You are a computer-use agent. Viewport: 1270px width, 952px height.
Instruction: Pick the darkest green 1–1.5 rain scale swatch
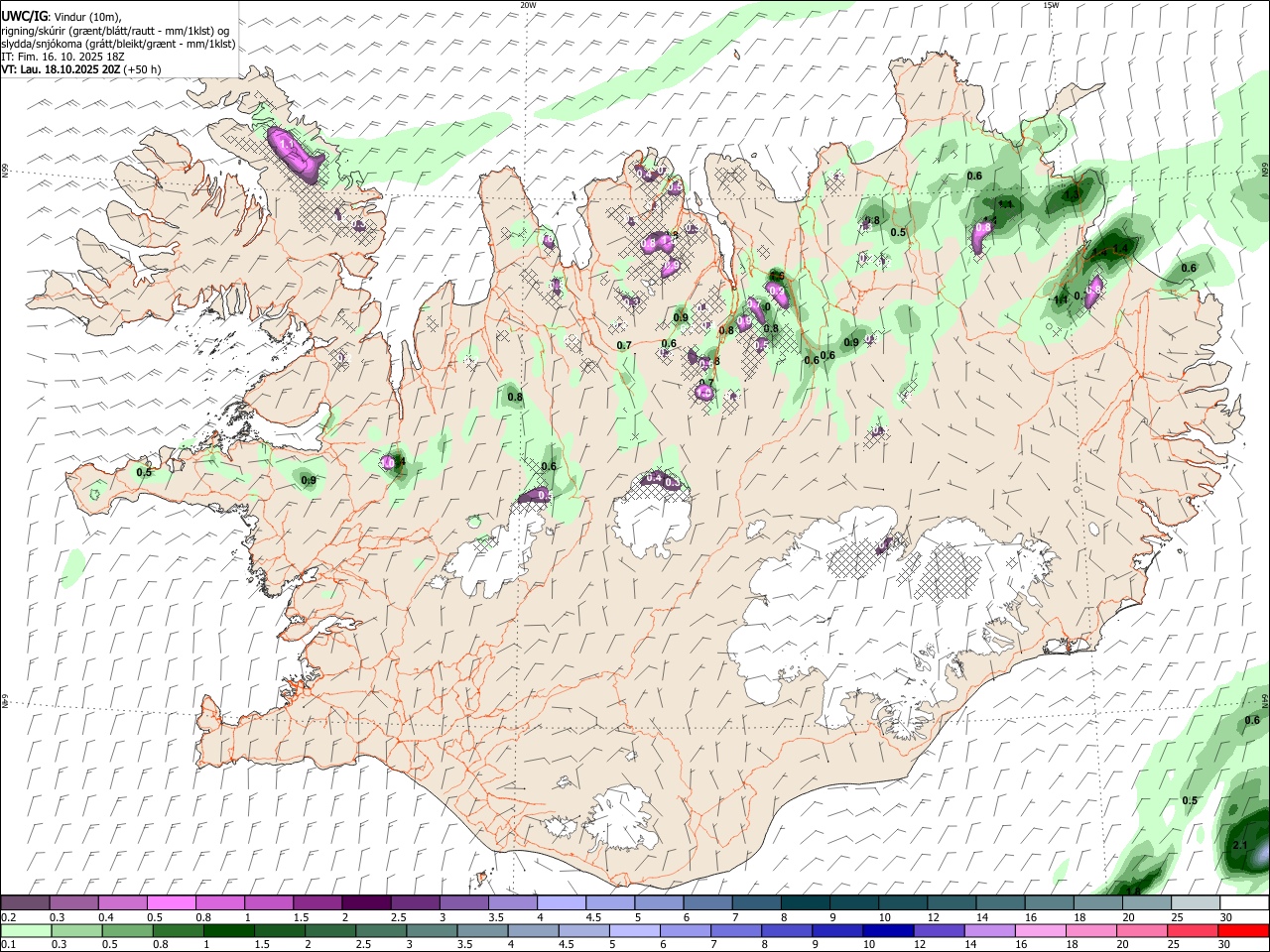point(228,930)
